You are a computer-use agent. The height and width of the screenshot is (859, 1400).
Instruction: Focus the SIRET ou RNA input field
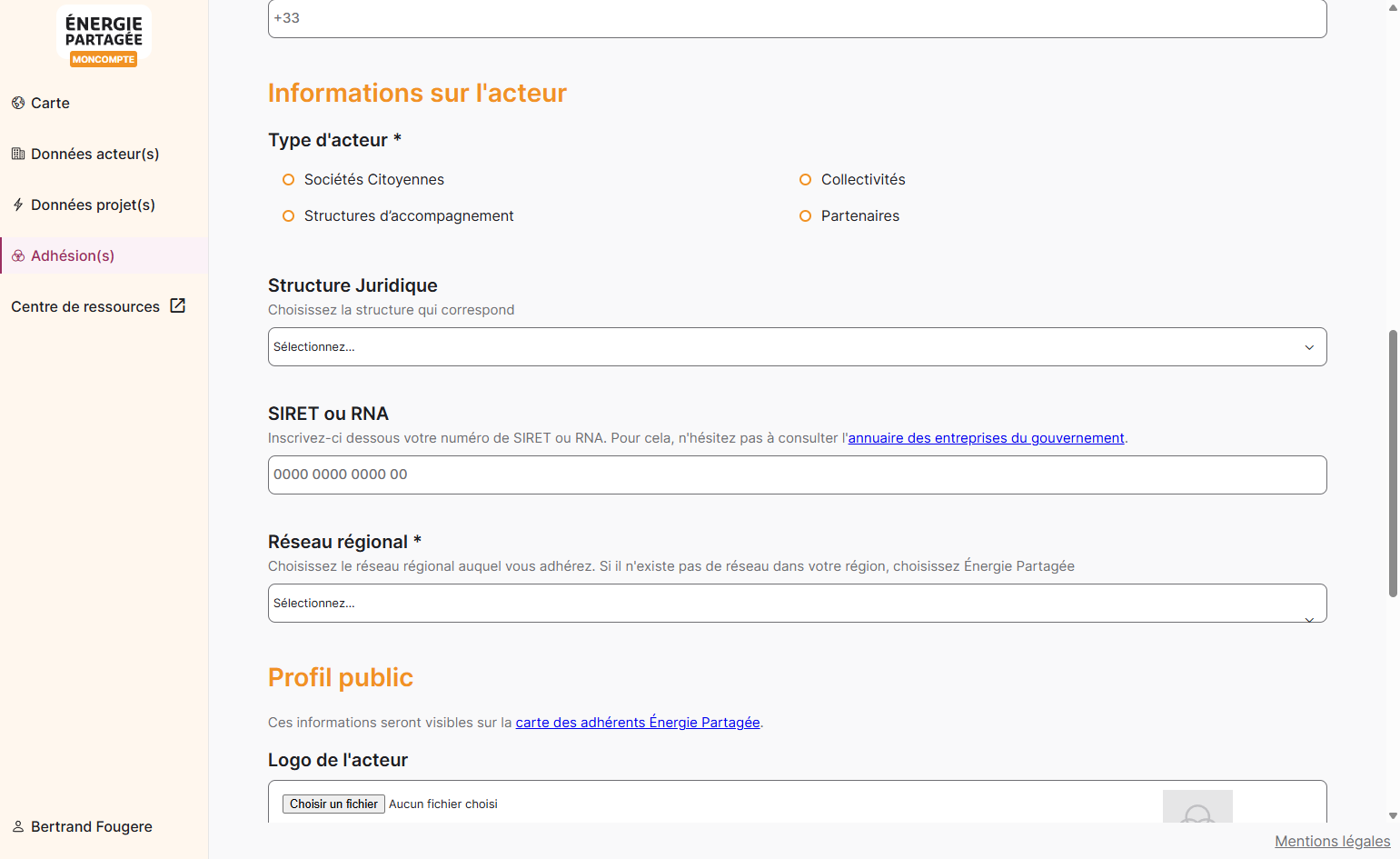(797, 474)
